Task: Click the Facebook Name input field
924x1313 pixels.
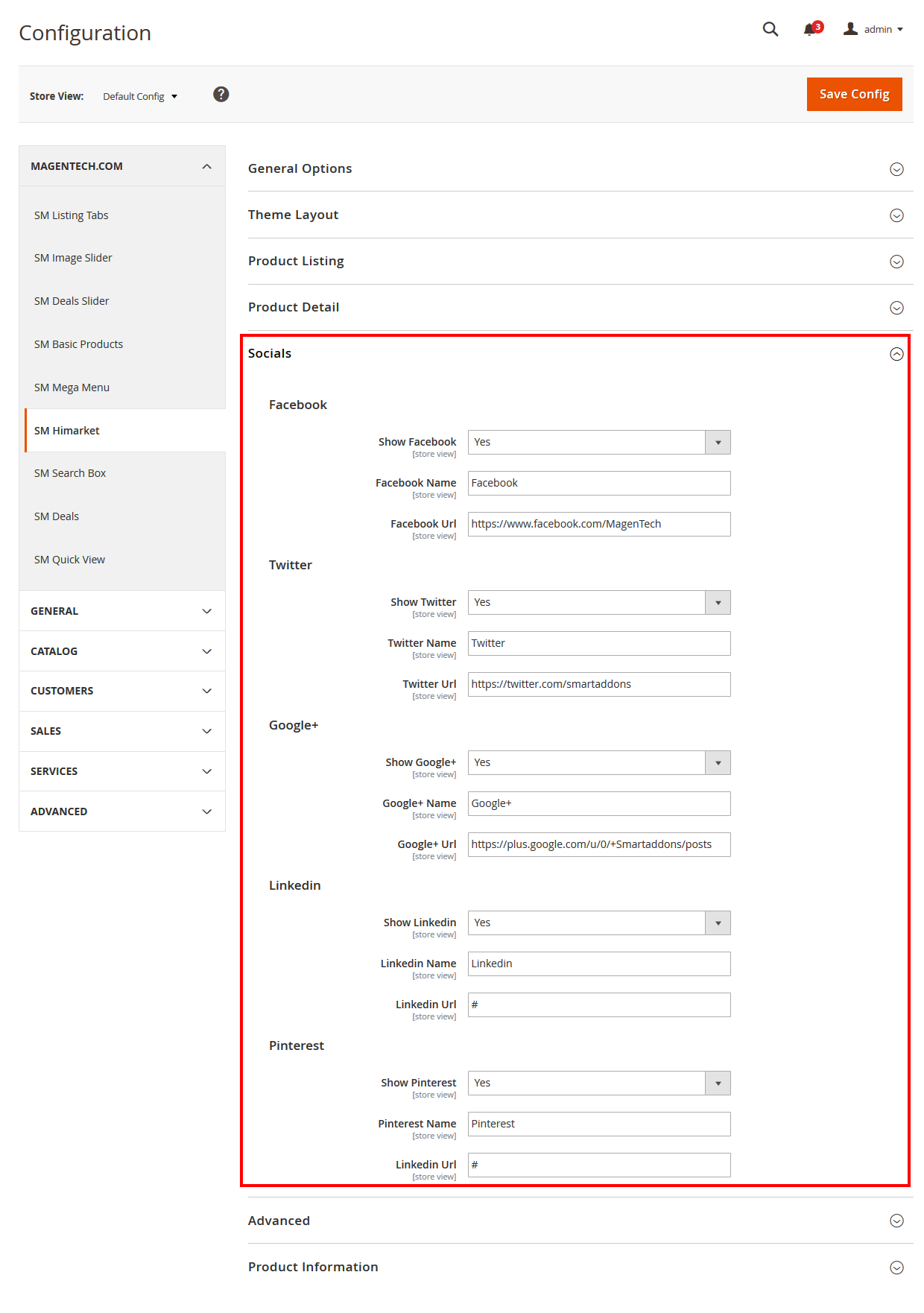Action: (x=599, y=483)
